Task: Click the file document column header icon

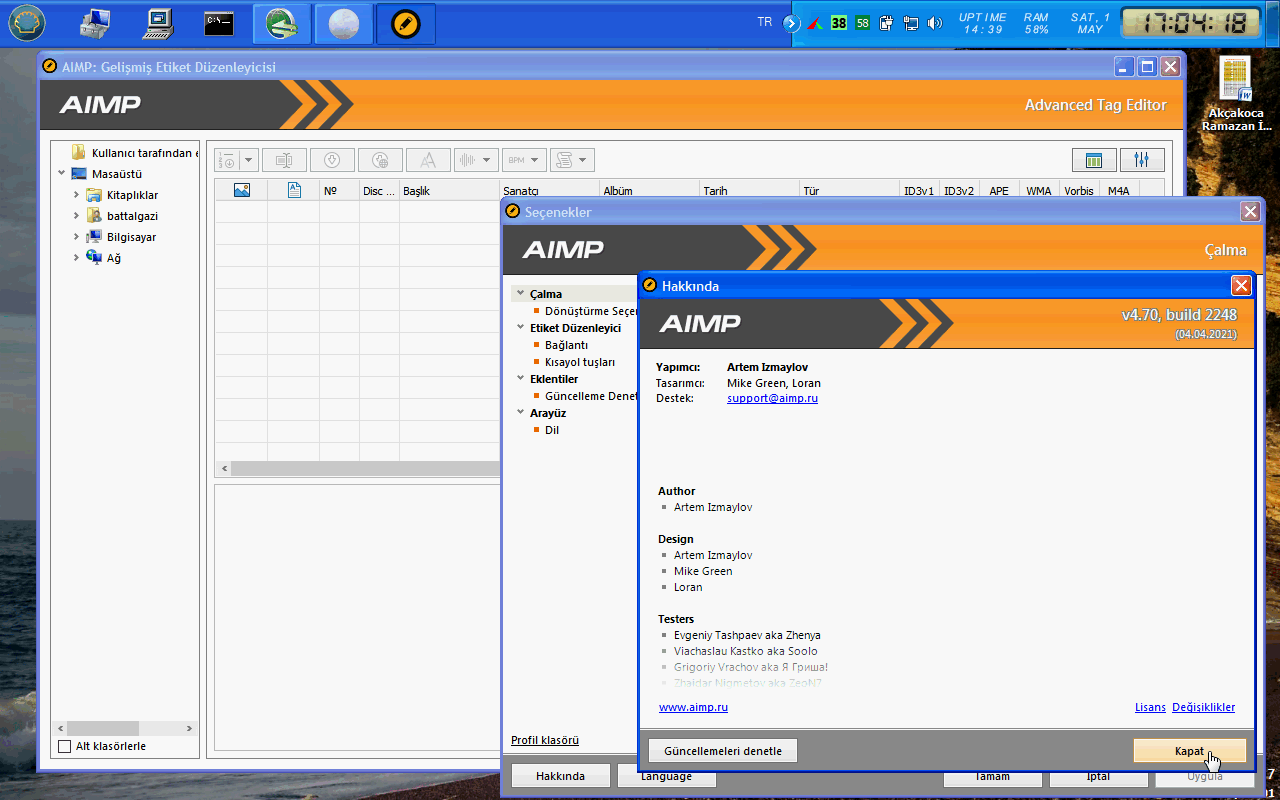Action: tap(294, 190)
